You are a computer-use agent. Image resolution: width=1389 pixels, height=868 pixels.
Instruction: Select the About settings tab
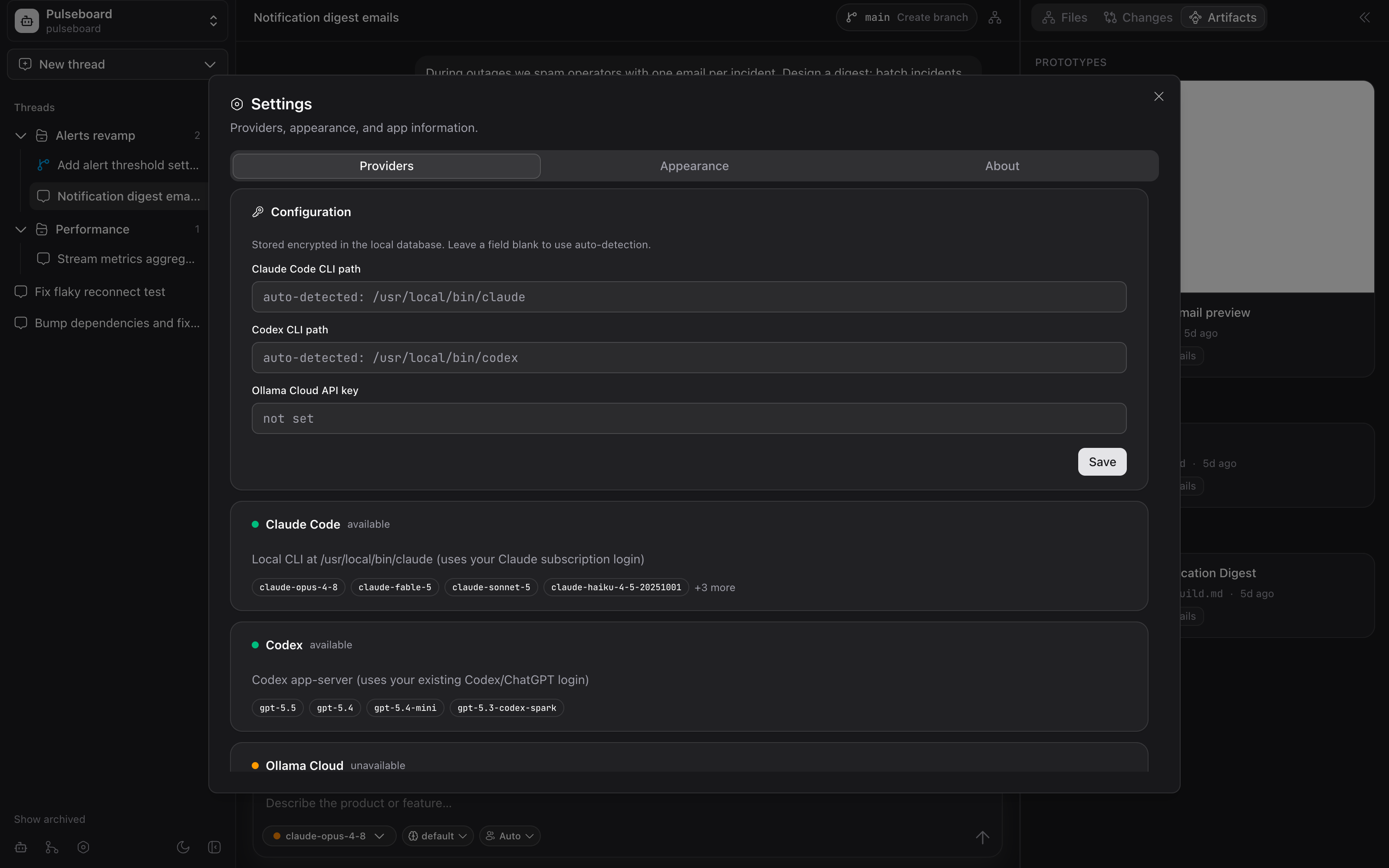1002,166
